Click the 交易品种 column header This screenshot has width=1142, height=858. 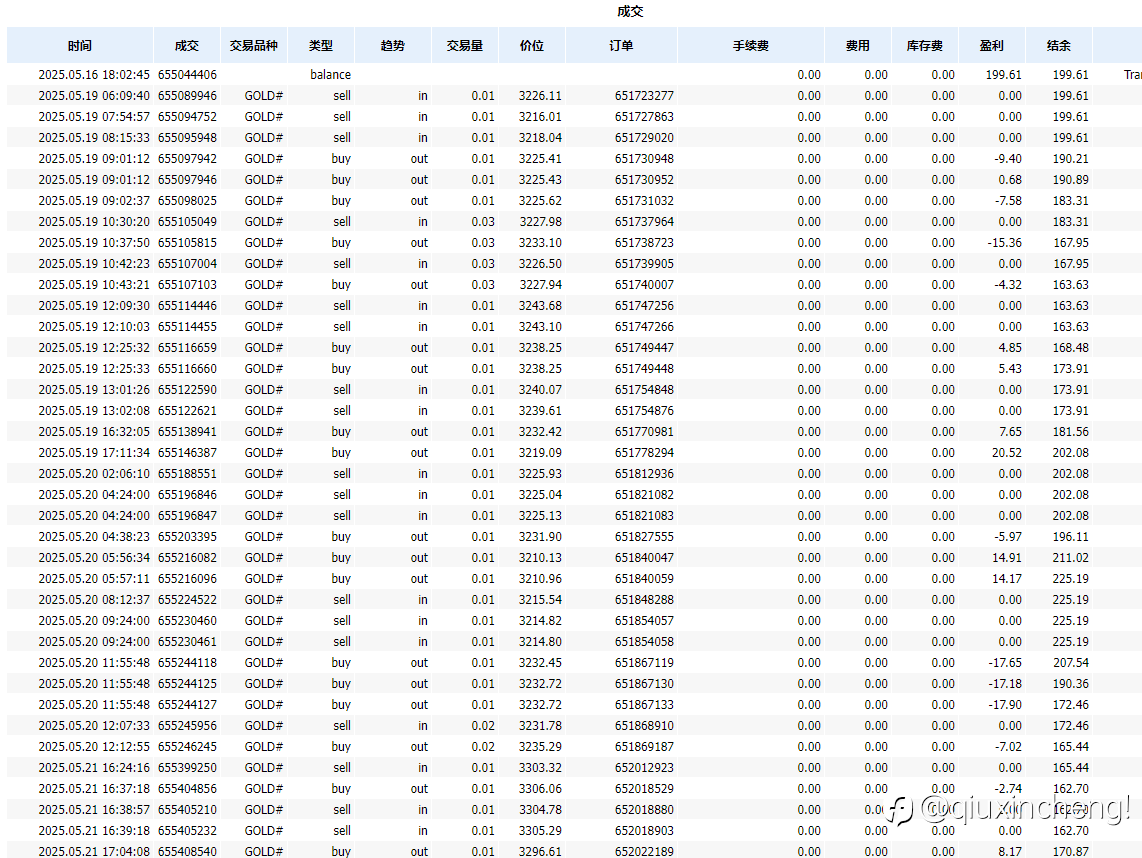point(253,45)
